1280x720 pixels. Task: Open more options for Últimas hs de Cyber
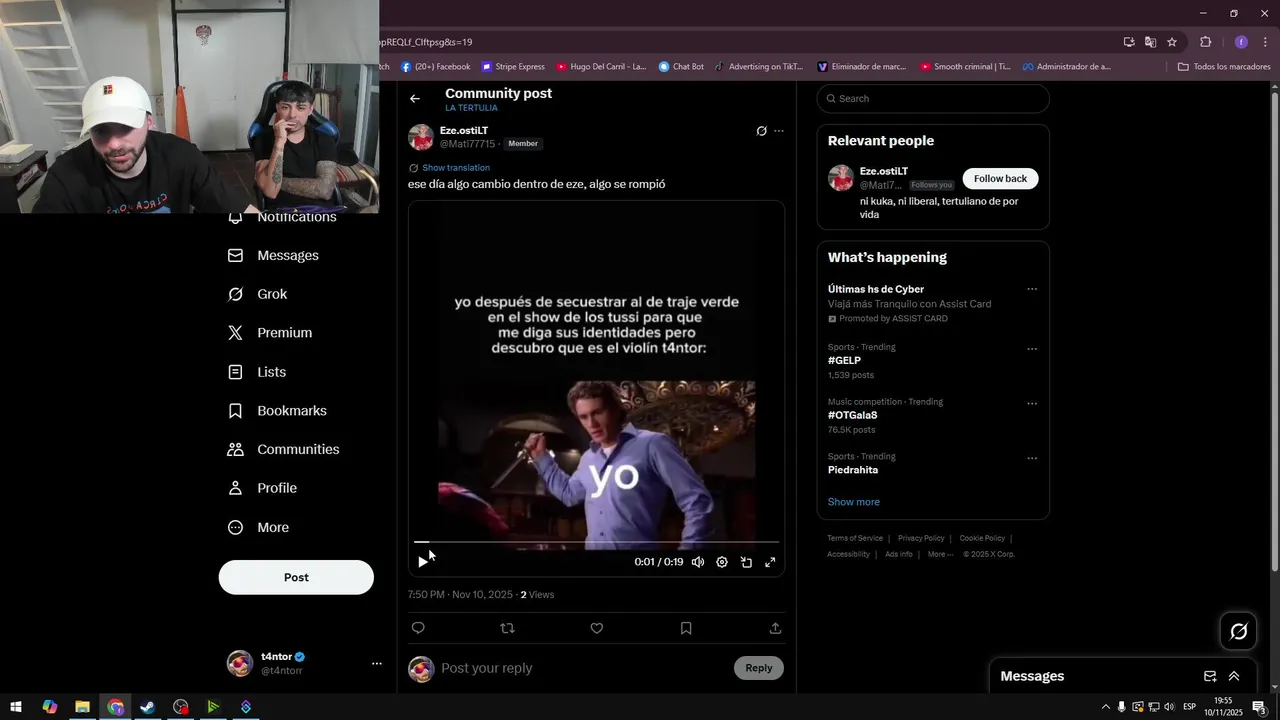click(x=1032, y=289)
